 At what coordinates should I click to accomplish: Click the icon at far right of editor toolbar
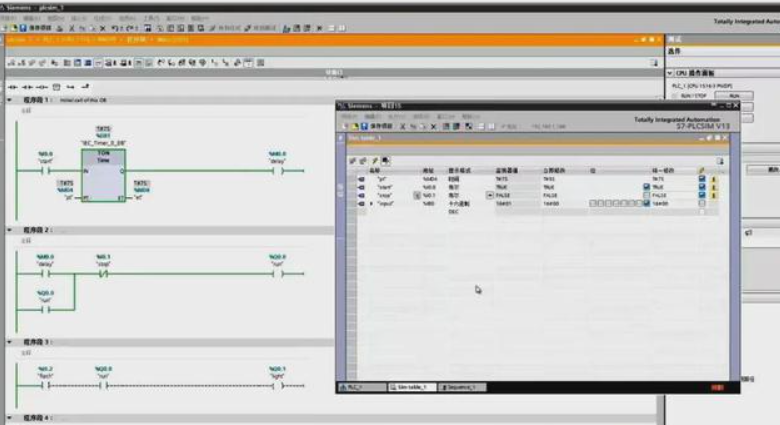click(654, 63)
